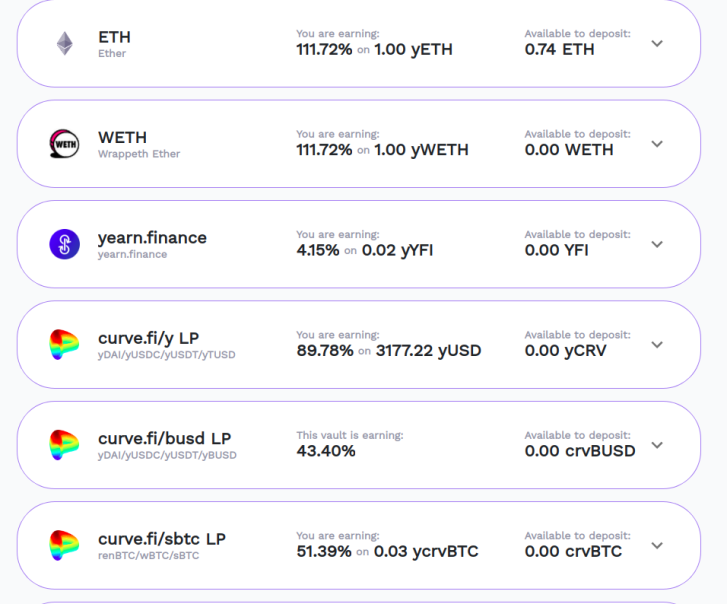
Task: Expand the curve.fi/busd LP chevron
Action: coord(657,445)
